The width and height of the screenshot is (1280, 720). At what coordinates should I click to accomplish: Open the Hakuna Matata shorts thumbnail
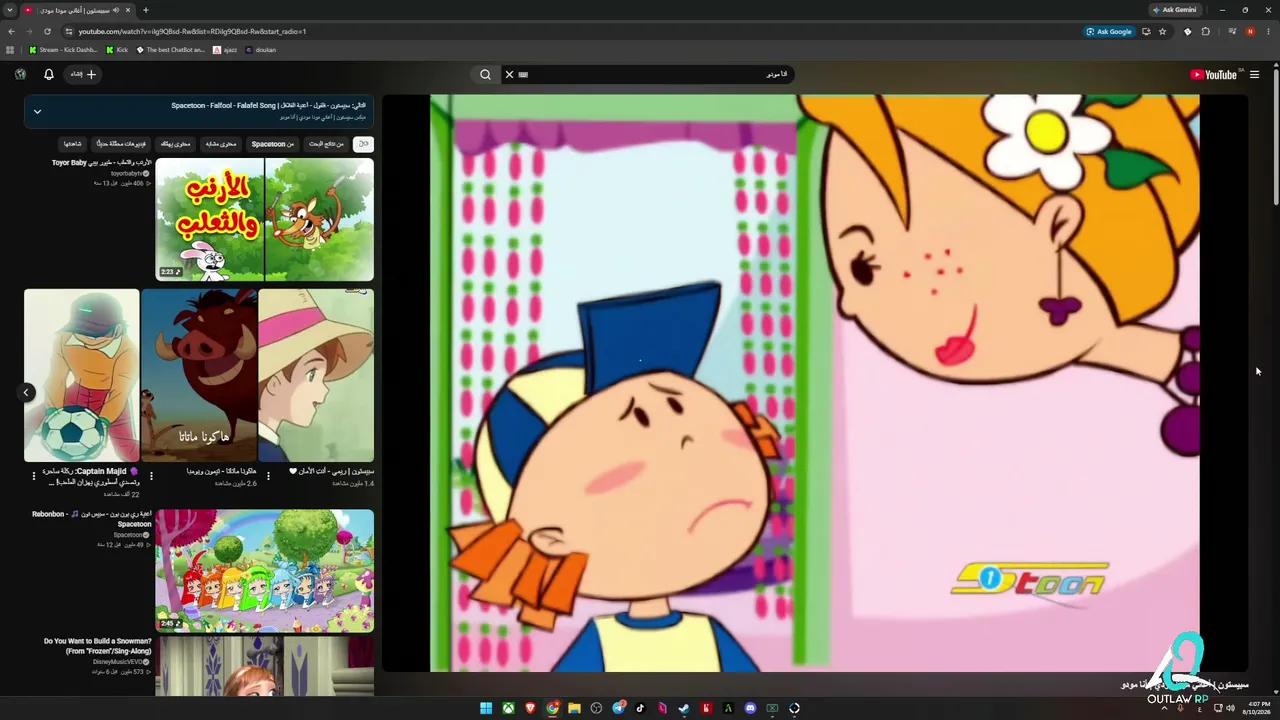[199, 375]
